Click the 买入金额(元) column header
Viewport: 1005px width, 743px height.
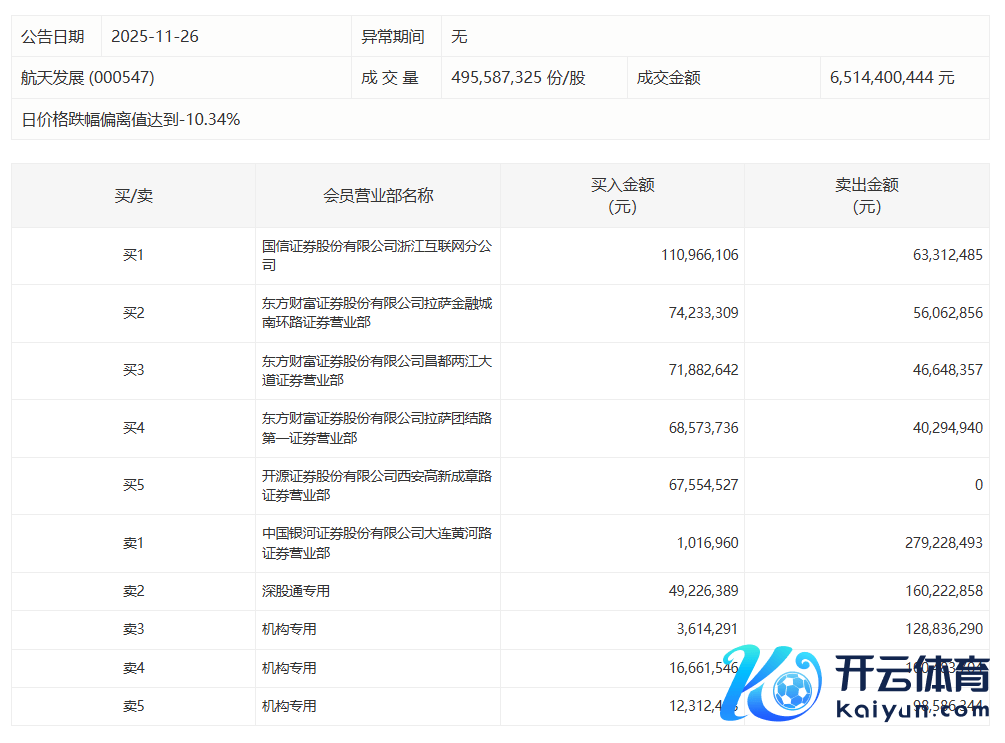(x=622, y=196)
